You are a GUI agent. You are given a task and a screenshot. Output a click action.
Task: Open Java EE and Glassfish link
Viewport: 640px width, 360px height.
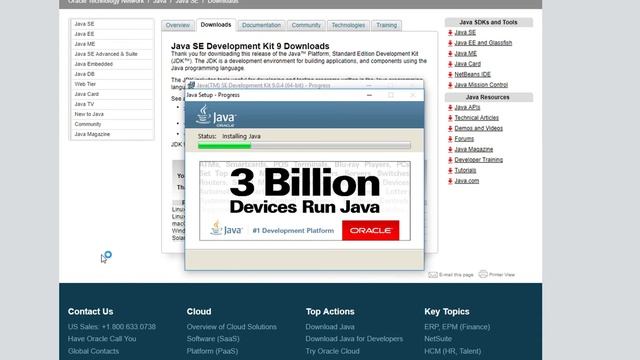(x=483, y=43)
